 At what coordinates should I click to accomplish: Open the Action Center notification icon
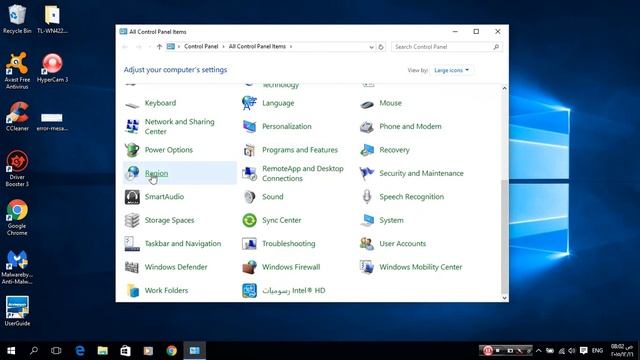coord(584,351)
